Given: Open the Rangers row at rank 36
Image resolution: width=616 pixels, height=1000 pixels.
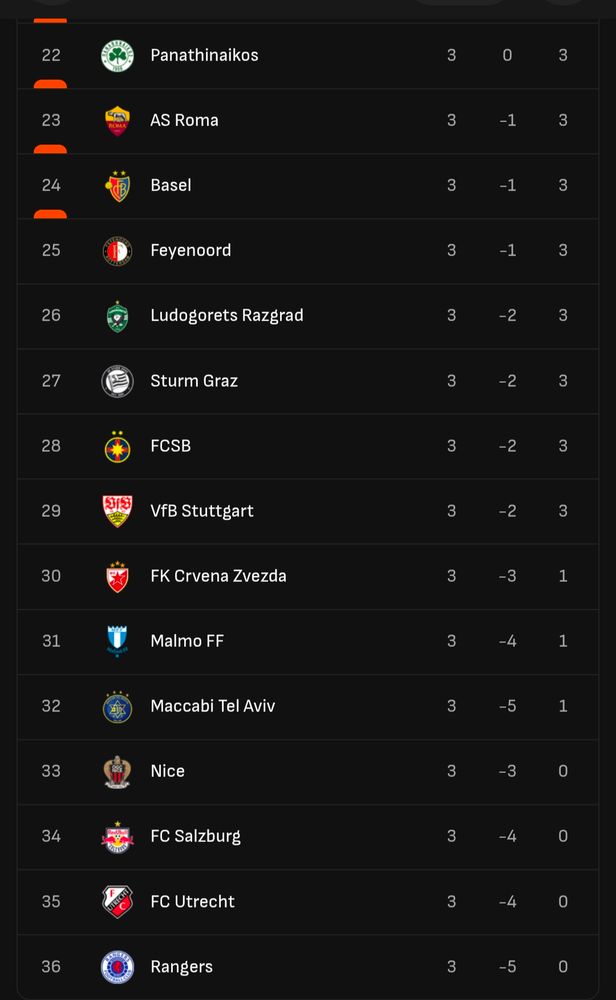Looking at the screenshot, I should pyautogui.click(x=308, y=967).
